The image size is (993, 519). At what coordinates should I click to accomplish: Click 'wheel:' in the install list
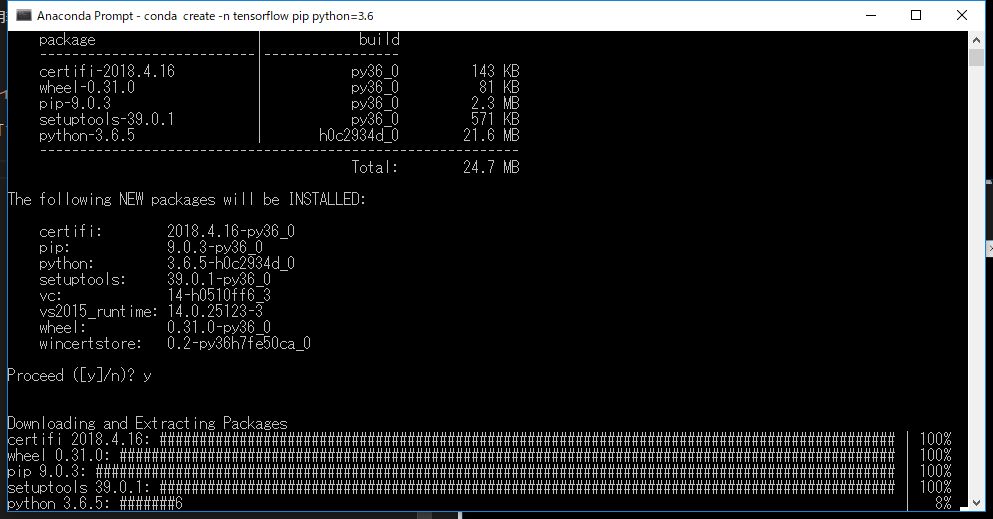[x=62, y=328]
